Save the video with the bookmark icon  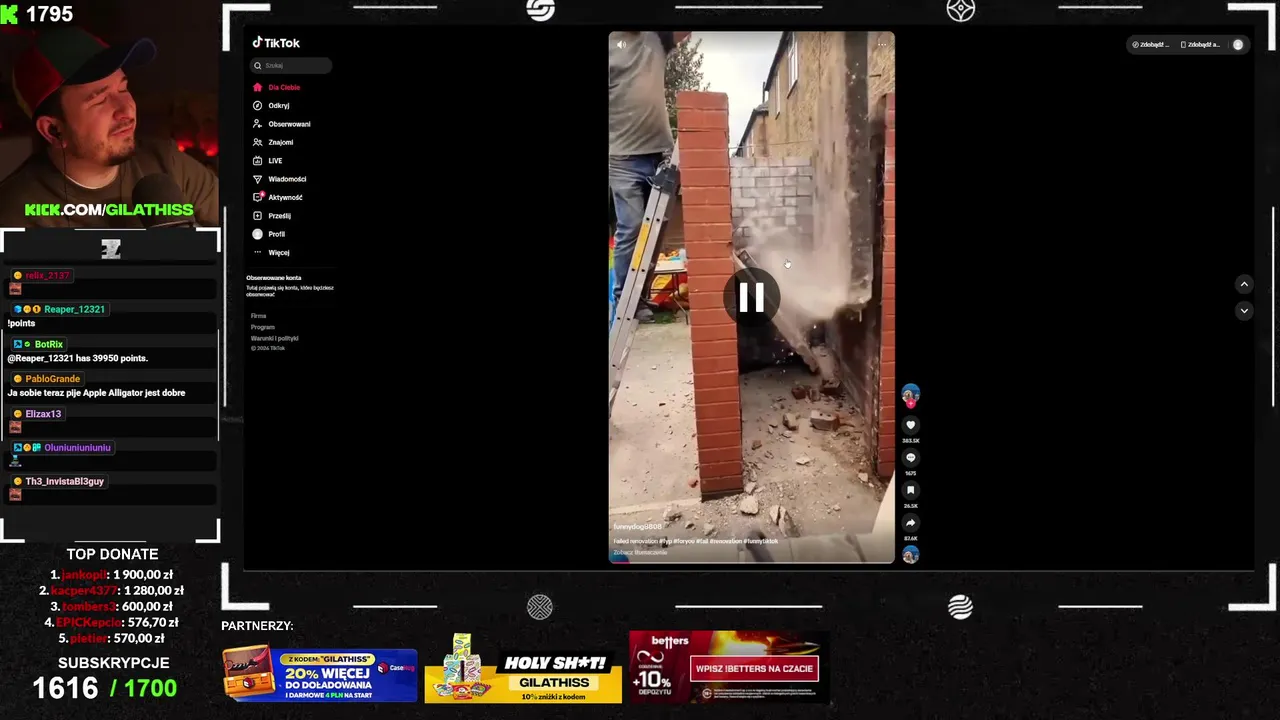click(910, 490)
